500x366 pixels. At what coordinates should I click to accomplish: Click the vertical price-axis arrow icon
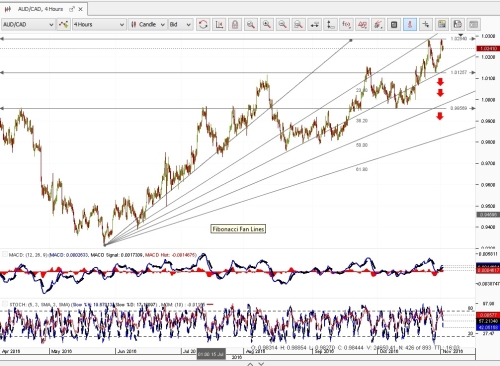click(330, 24)
